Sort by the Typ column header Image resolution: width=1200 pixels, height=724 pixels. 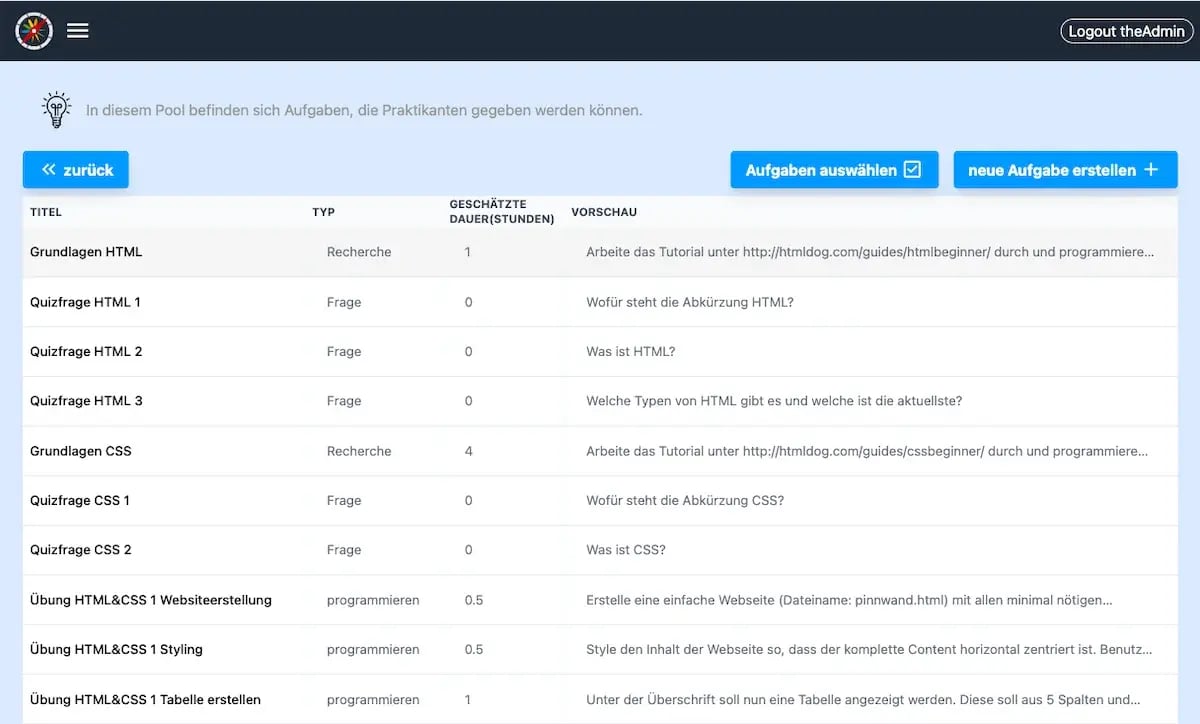click(323, 212)
